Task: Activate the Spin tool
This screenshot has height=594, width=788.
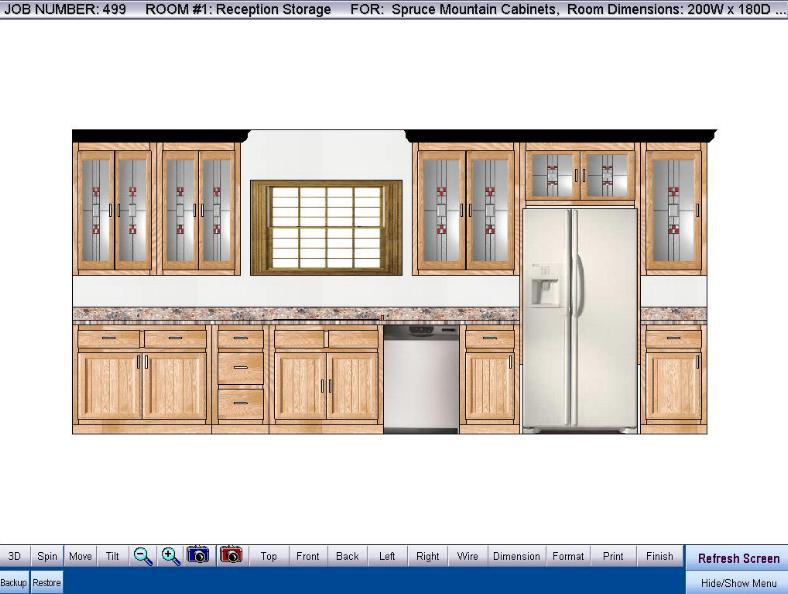Action: [x=47, y=556]
